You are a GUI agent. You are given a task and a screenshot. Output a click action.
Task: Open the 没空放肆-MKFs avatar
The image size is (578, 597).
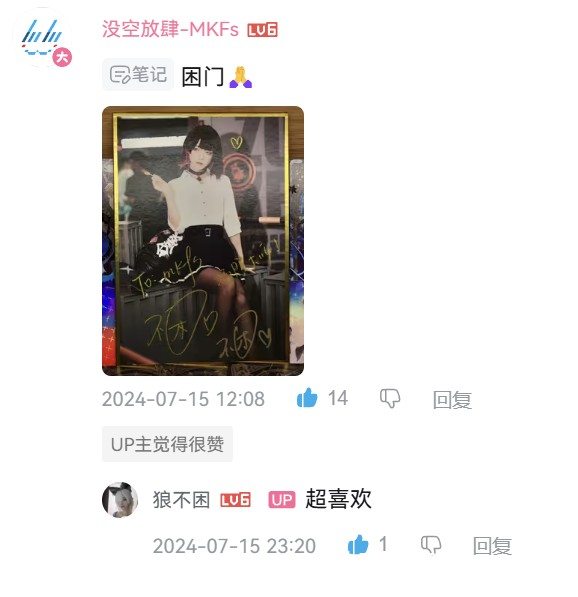(x=43, y=37)
